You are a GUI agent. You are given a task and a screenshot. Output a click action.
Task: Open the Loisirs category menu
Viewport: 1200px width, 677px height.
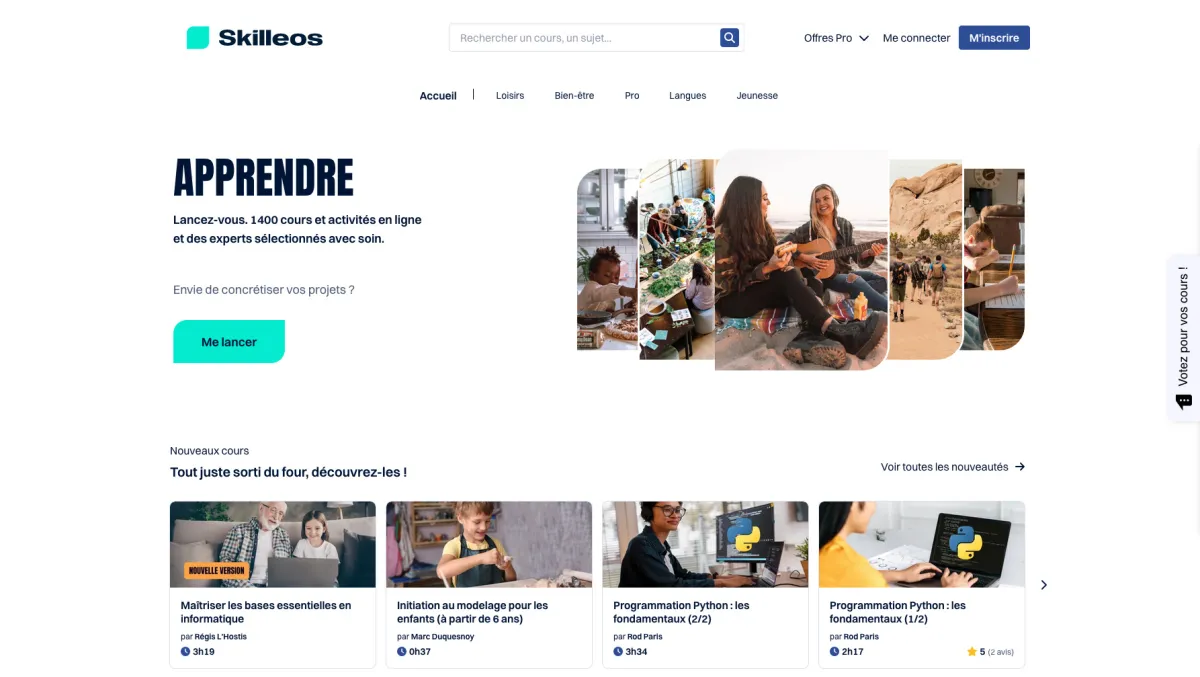[510, 96]
